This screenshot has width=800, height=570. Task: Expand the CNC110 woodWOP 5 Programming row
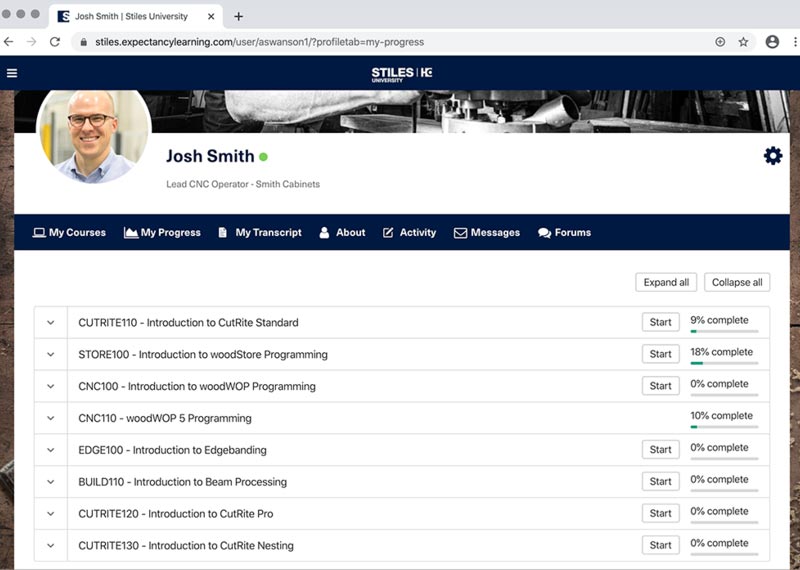(50, 418)
